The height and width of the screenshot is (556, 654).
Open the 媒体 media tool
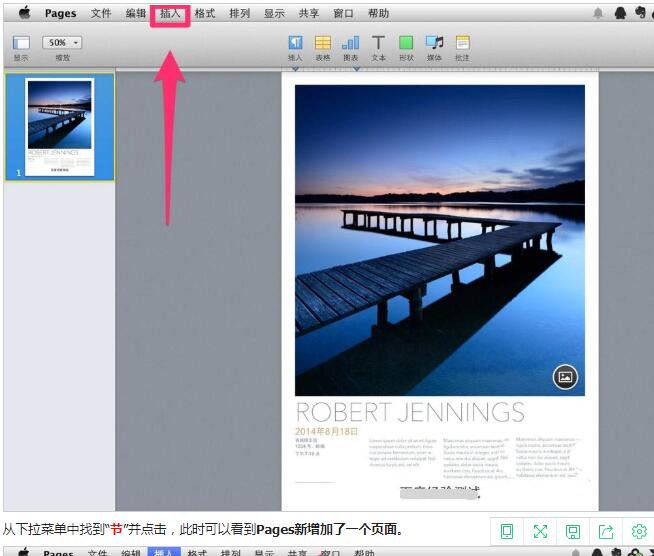tap(434, 43)
